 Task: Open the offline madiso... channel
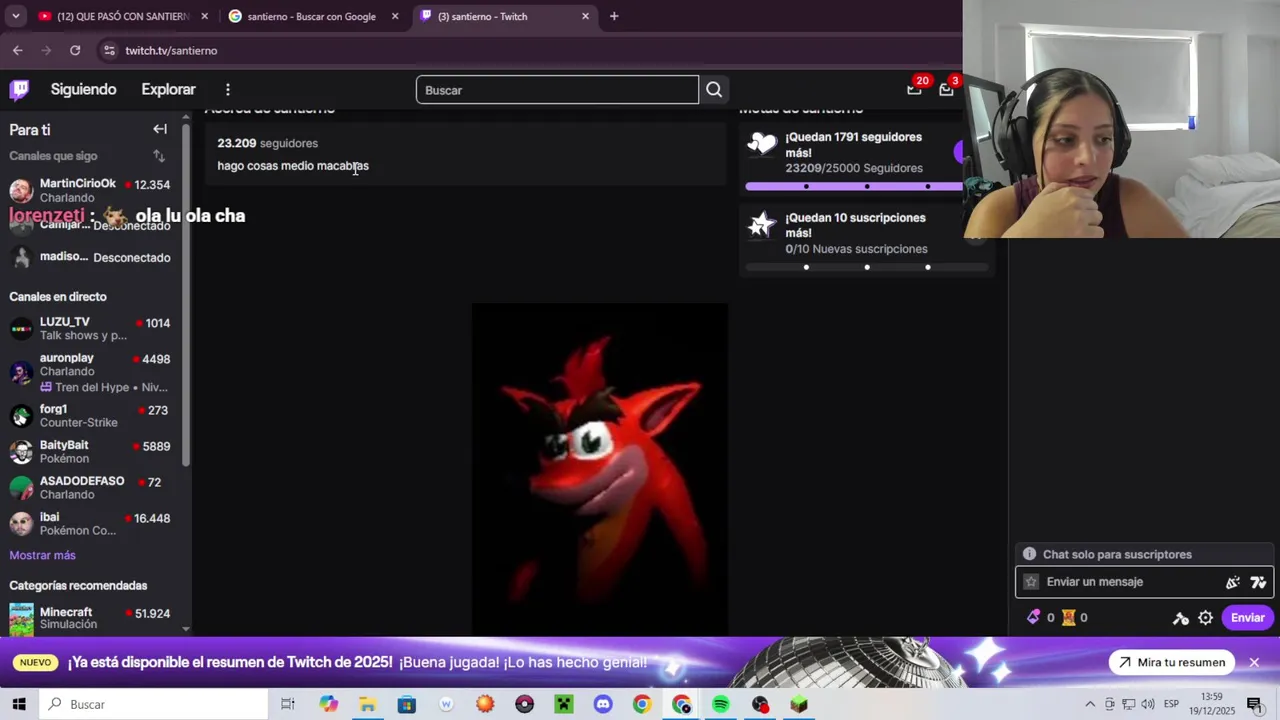coord(90,257)
